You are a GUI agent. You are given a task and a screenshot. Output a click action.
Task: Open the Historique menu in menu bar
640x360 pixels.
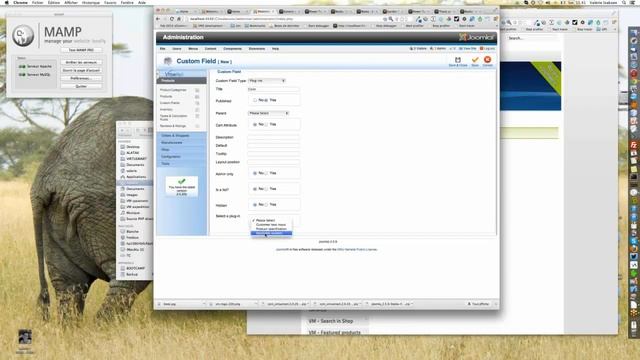click(x=91, y=2)
